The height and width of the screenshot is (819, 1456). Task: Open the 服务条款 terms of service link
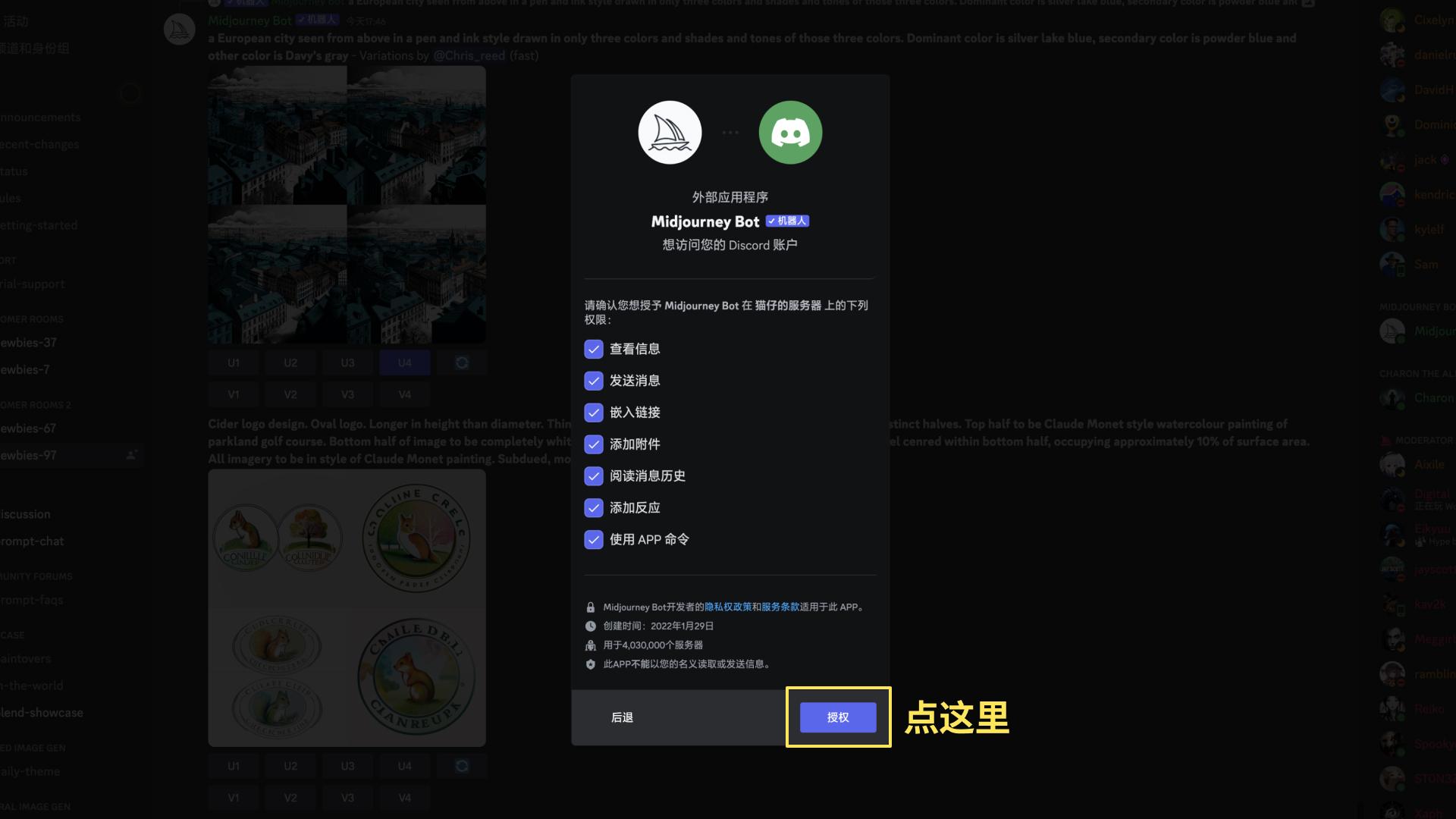point(780,607)
